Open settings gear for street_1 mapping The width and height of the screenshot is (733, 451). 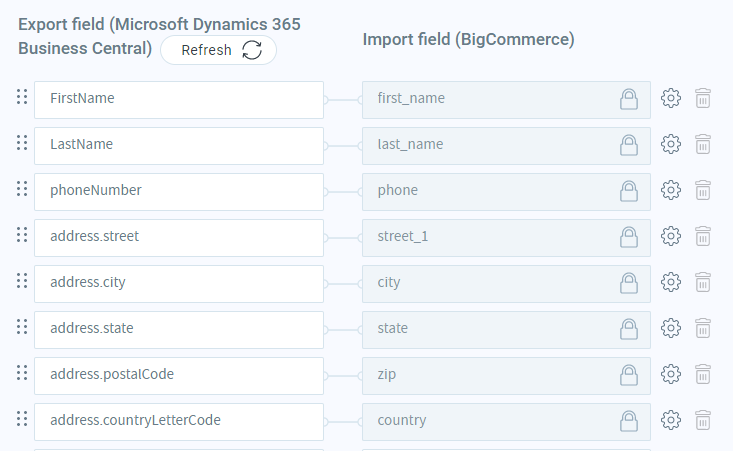[671, 236]
